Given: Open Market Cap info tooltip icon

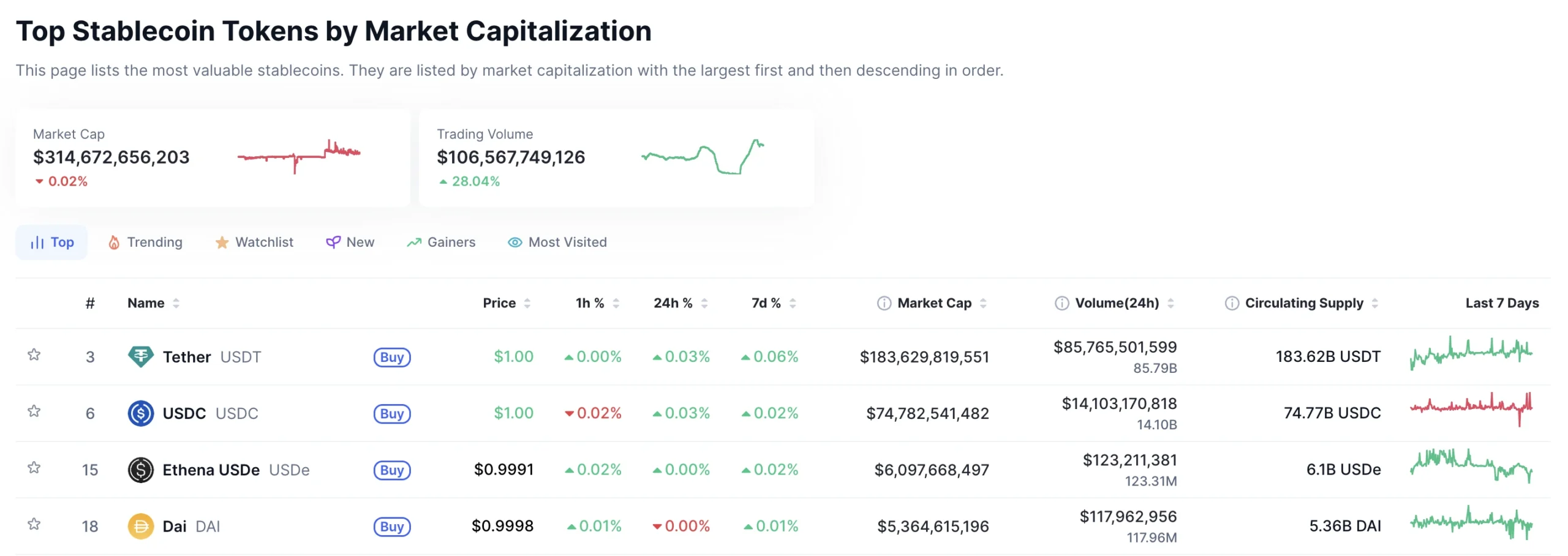Looking at the screenshot, I should pos(883,303).
